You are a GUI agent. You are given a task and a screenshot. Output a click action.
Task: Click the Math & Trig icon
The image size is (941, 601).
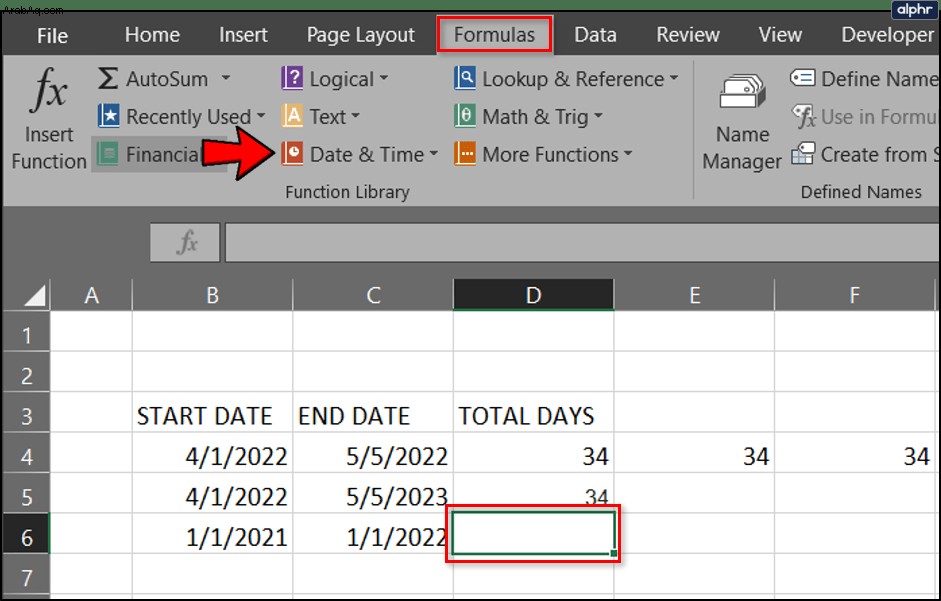465,116
